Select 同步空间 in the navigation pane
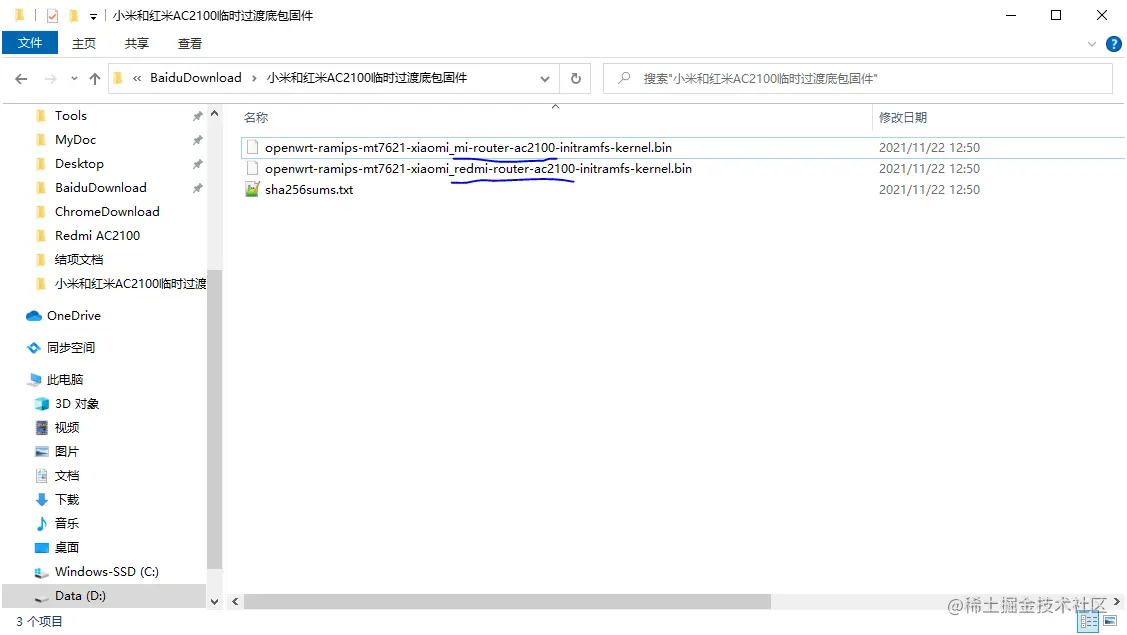Image resolution: width=1127 pixels, height=635 pixels. [x=70, y=347]
